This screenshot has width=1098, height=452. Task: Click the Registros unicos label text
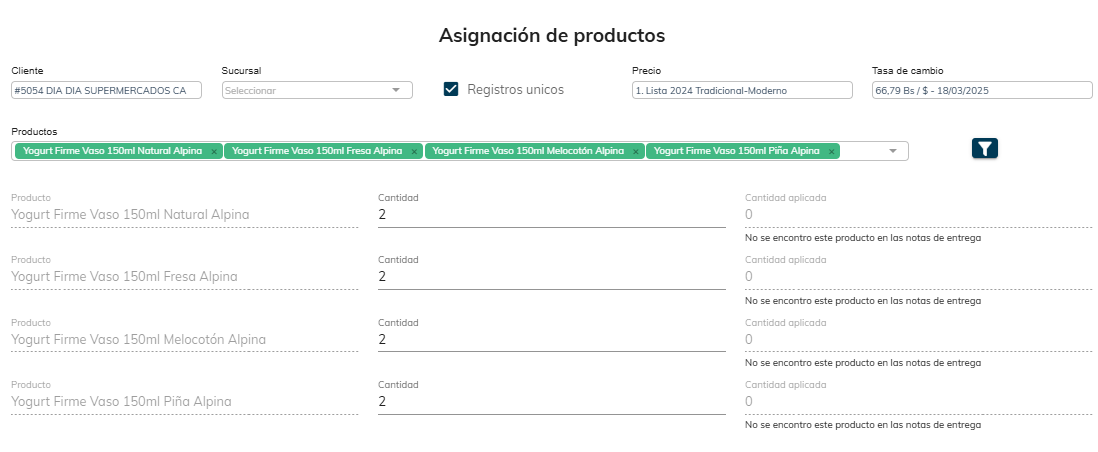515,89
